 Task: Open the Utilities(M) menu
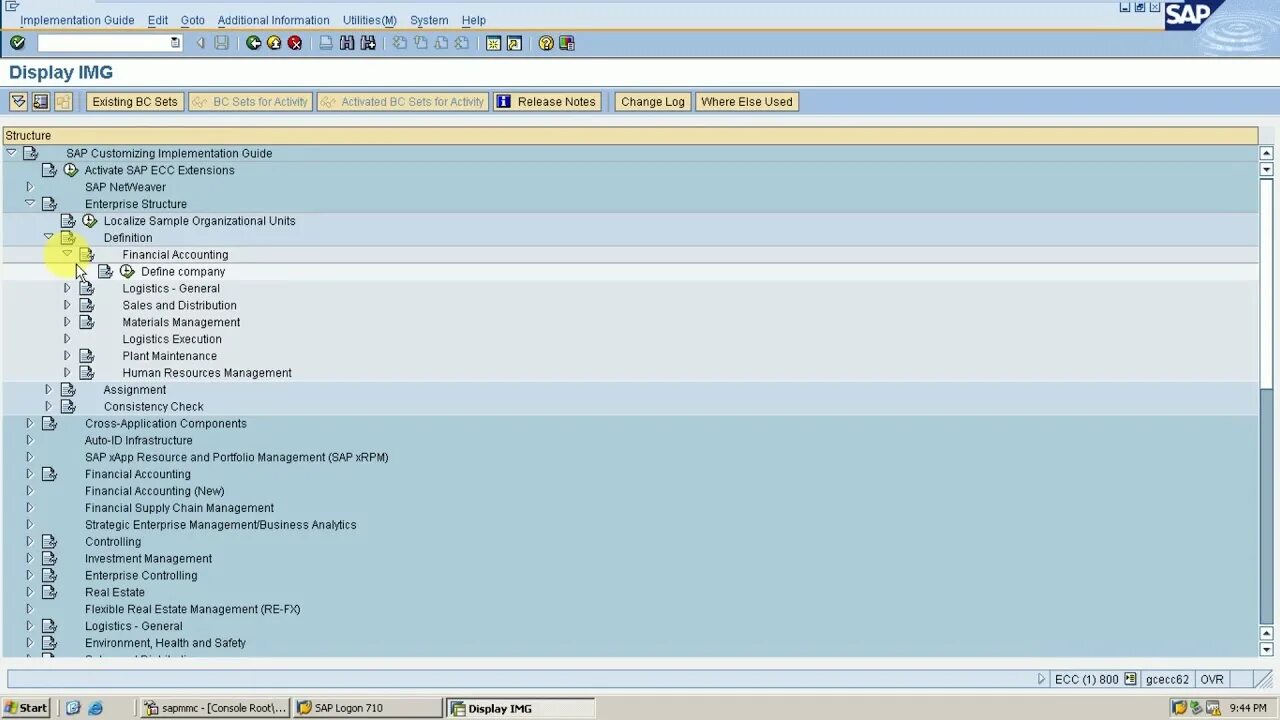[x=369, y=20]
